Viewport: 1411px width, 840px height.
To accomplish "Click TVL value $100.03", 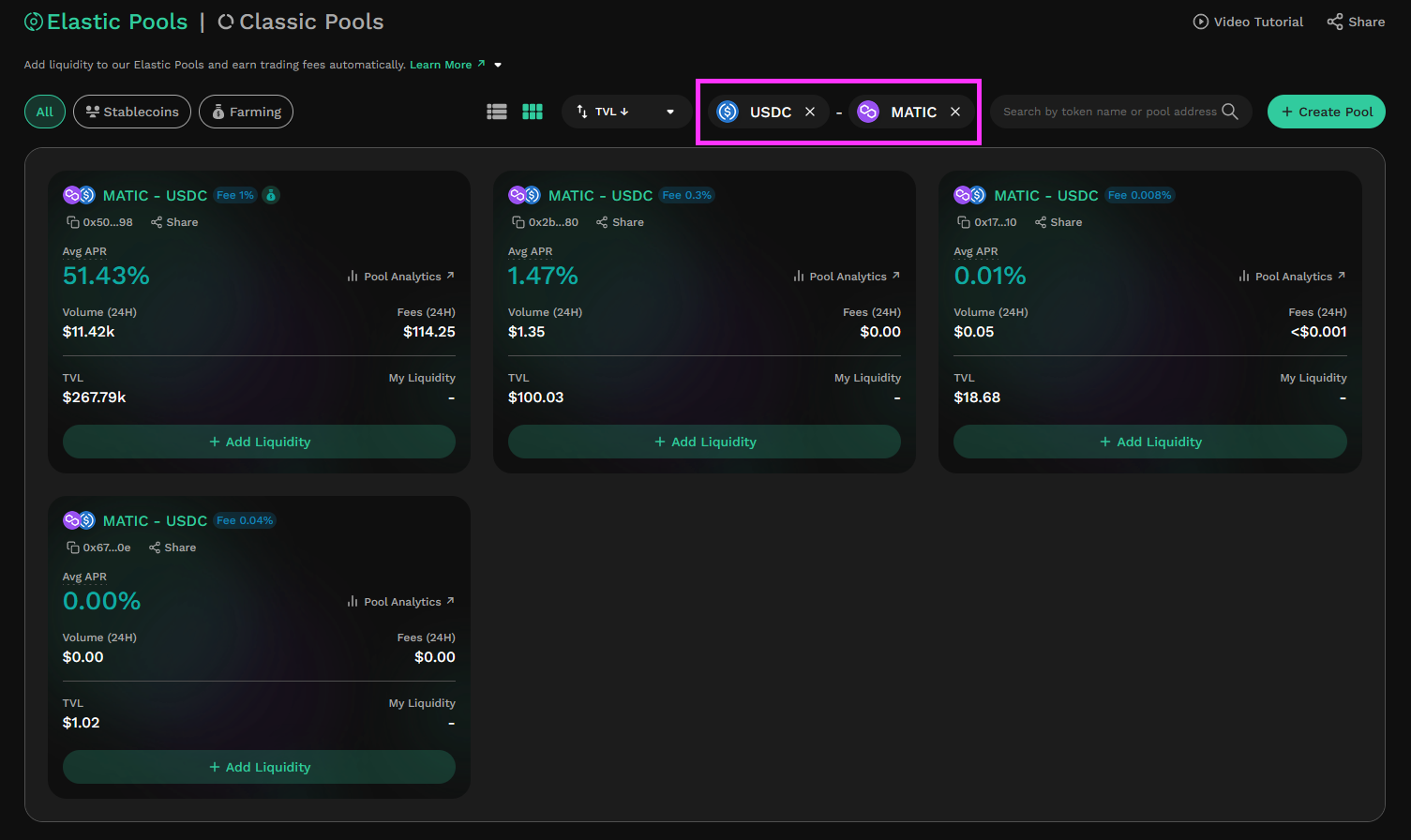I will (536, 397).
